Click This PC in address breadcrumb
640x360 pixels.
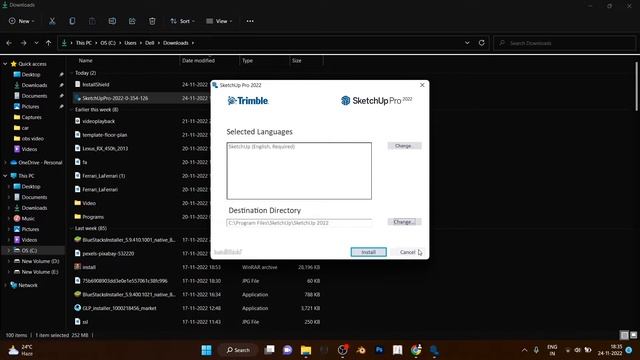[84, 43]
